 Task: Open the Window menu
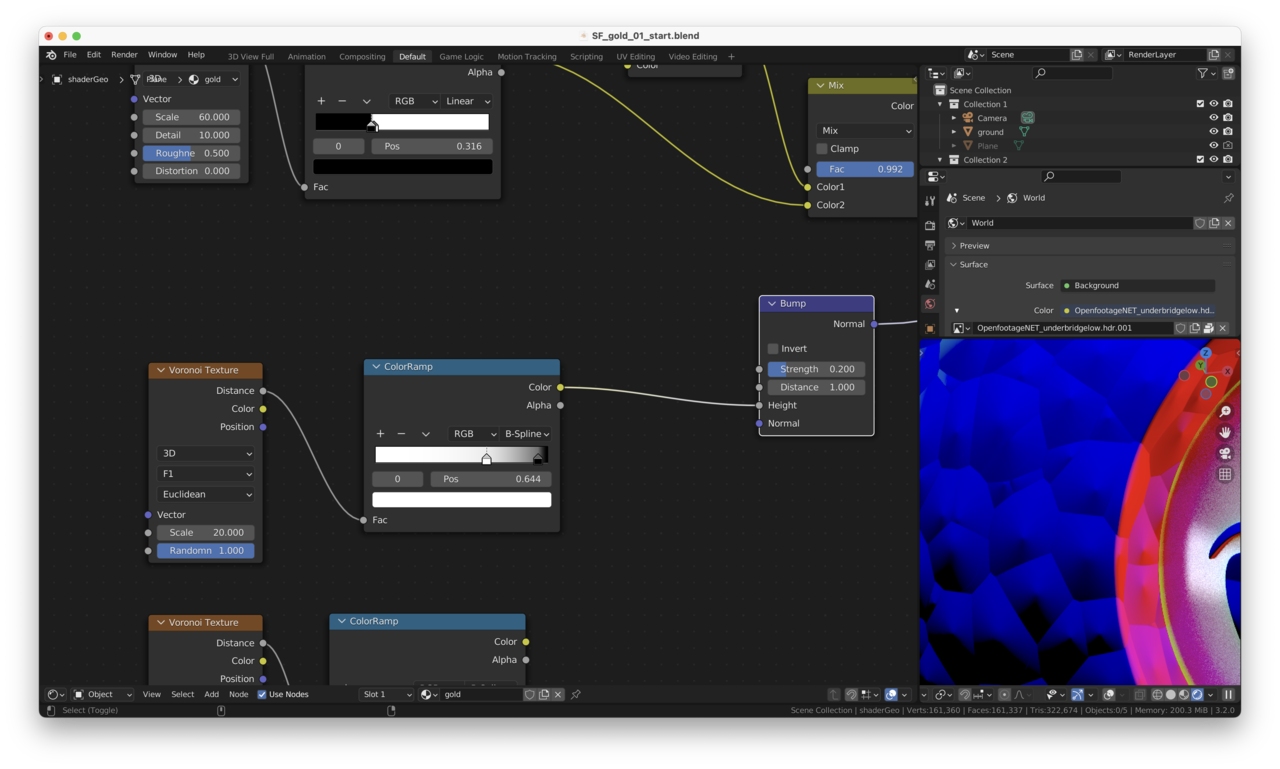(x=162, y=55)
